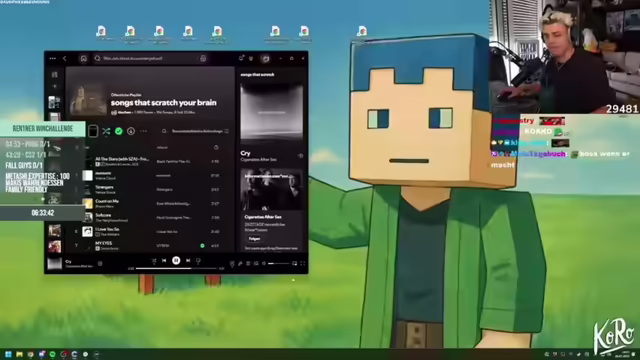Screen dimensions: 640x360
Task: Open the Spotify Home icon
Action: pyautogui.click(x=84, y=58)
